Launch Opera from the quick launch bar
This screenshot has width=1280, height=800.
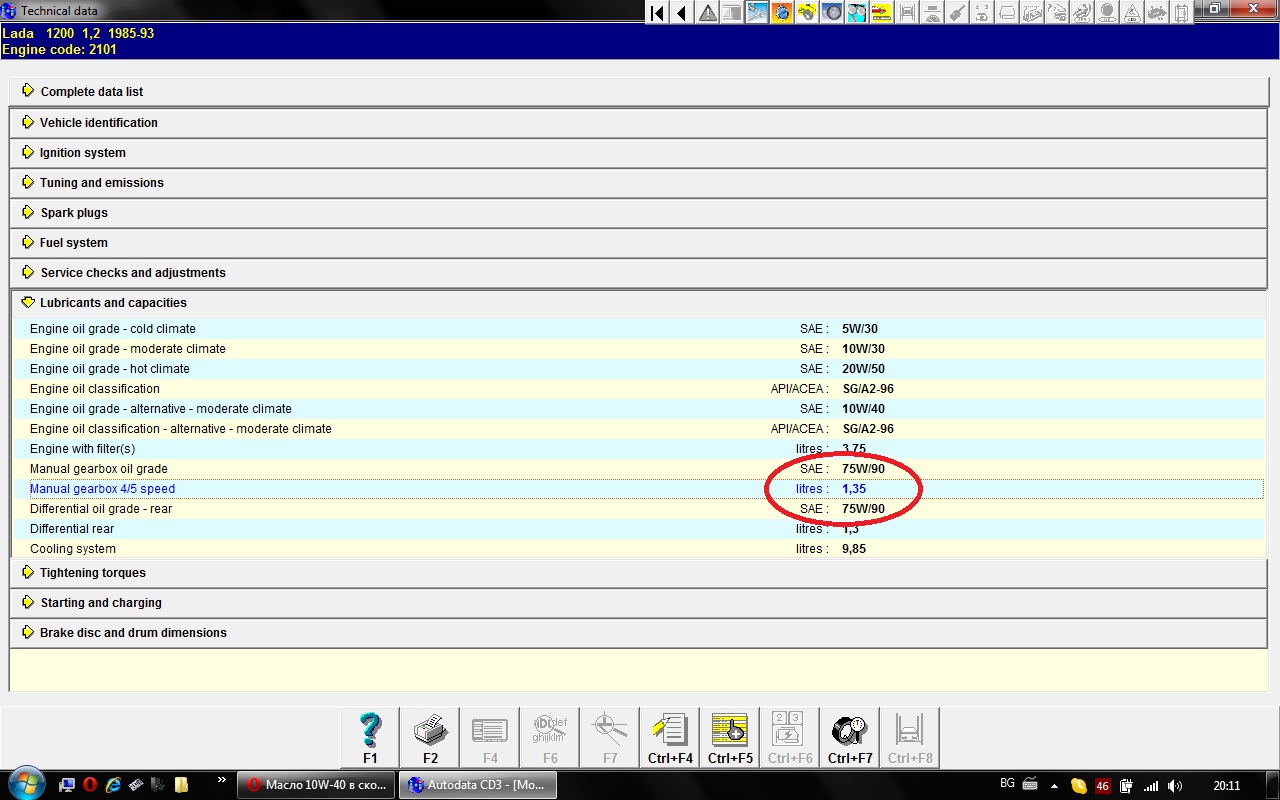[x=89, y=785]
